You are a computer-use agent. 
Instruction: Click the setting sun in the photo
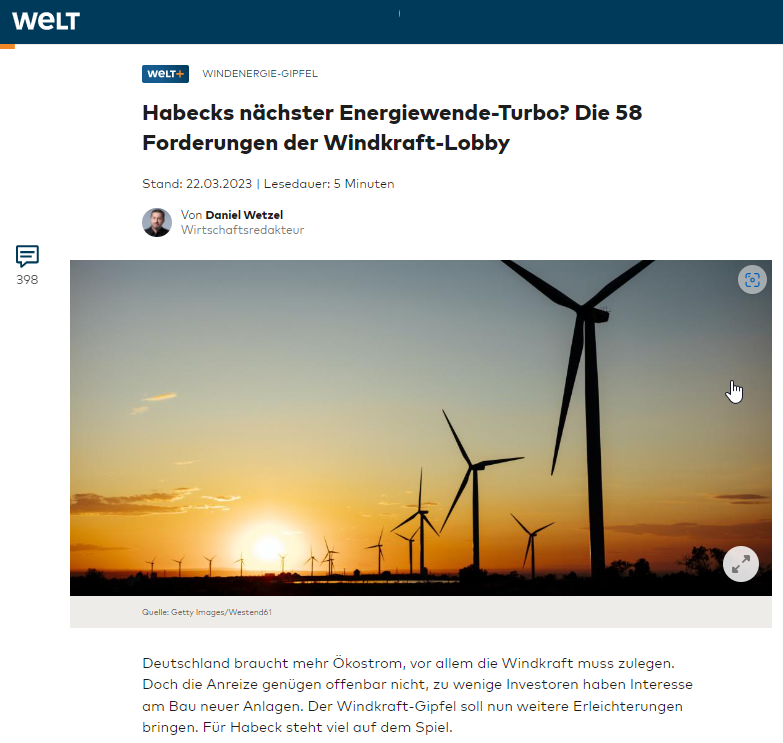point(269,547)
